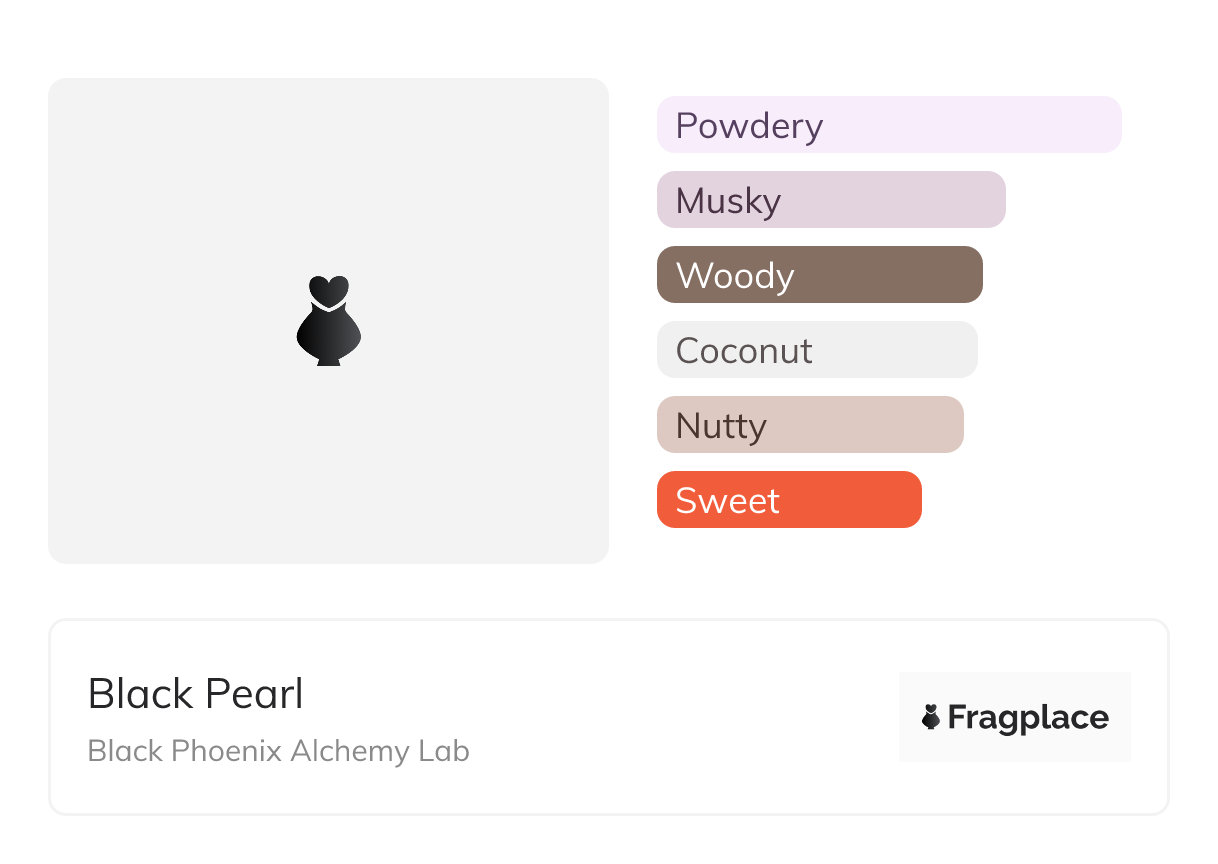Click the white "Sweet" text label

[x=727, y=501]
